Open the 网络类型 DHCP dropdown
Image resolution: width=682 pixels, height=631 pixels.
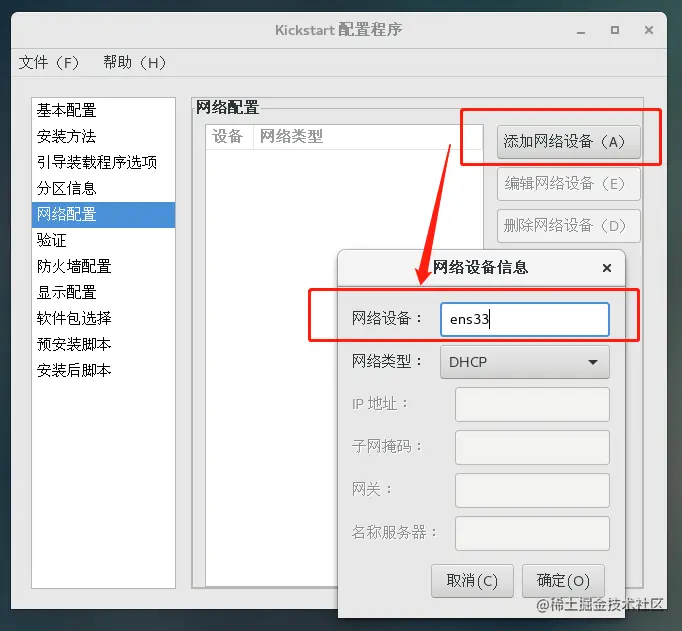point(525,362)
